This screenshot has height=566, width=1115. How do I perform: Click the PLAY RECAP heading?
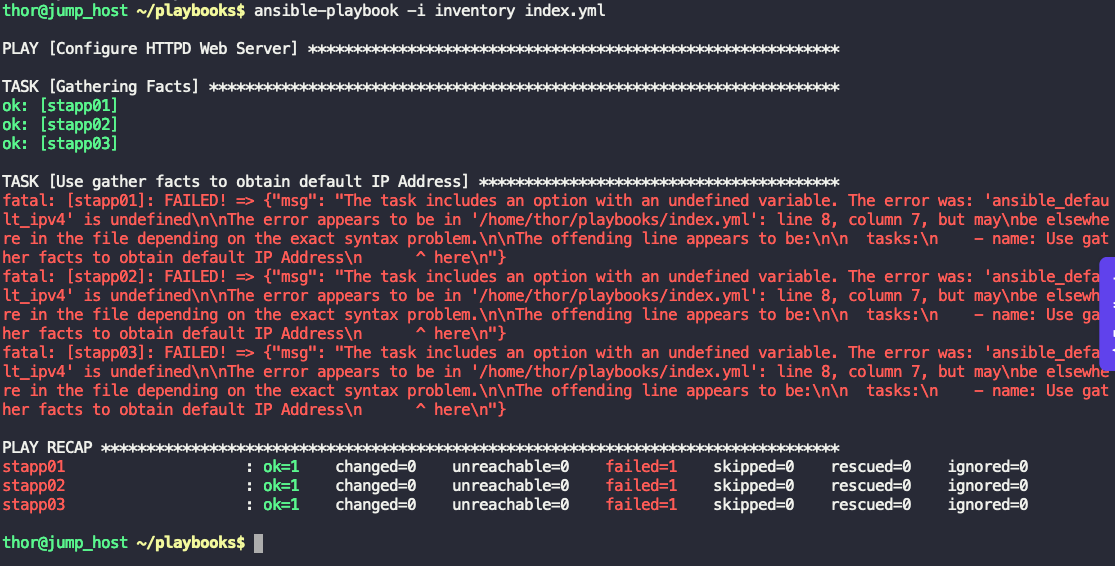click(48, 448)
